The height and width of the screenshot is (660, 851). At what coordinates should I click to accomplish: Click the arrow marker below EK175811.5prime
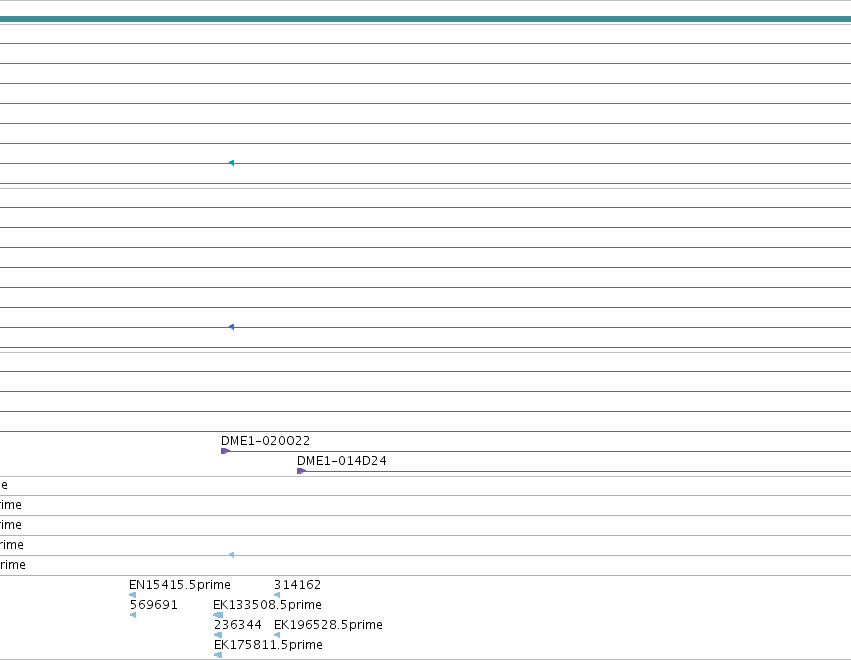click(218, 655)
